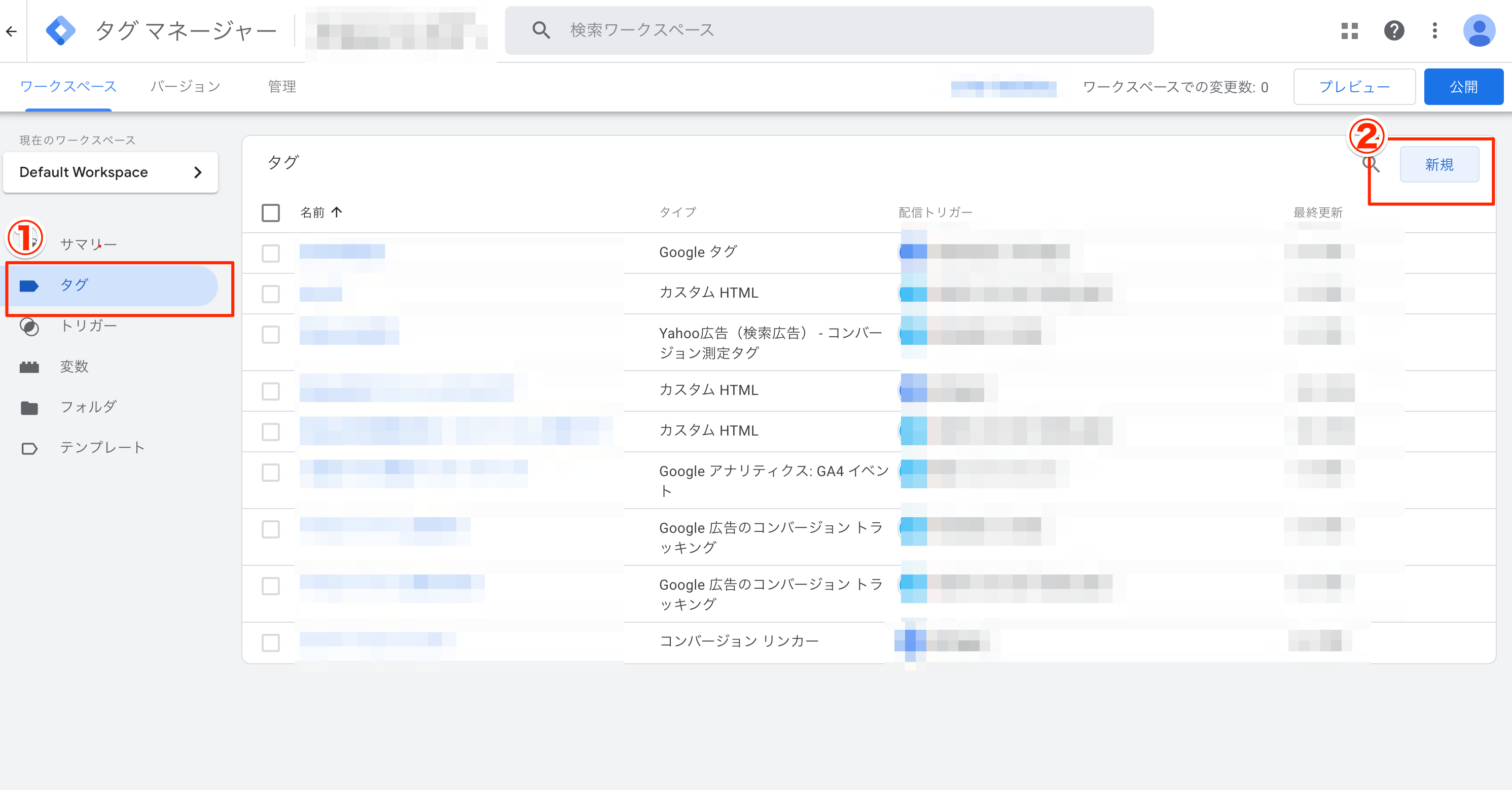Viewport: 1512px width, 790px height.
Task: Click the コンバージョン リンカー type cell
Action: point(738,641)
